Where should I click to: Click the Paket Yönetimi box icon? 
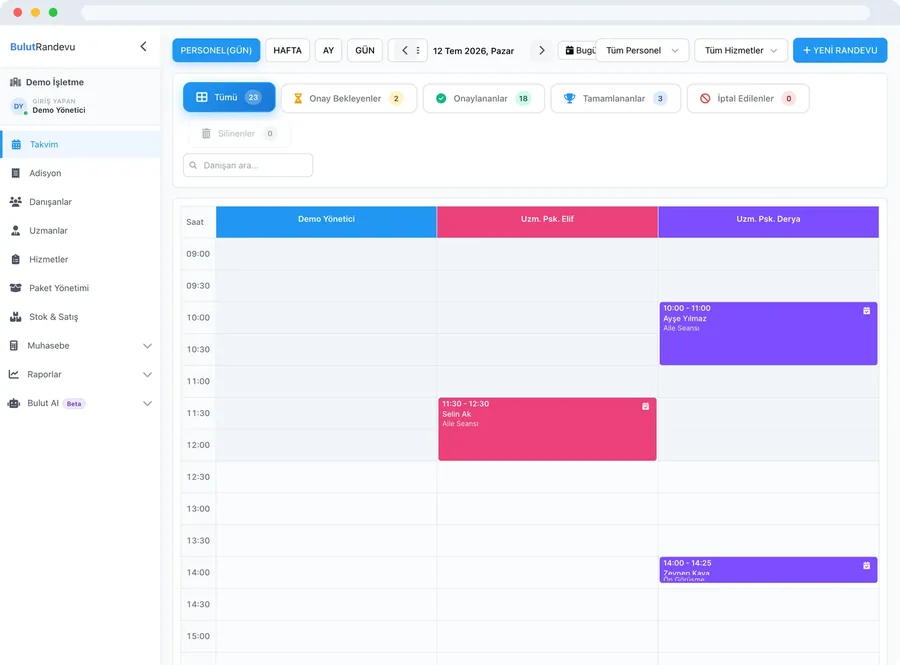15,287
